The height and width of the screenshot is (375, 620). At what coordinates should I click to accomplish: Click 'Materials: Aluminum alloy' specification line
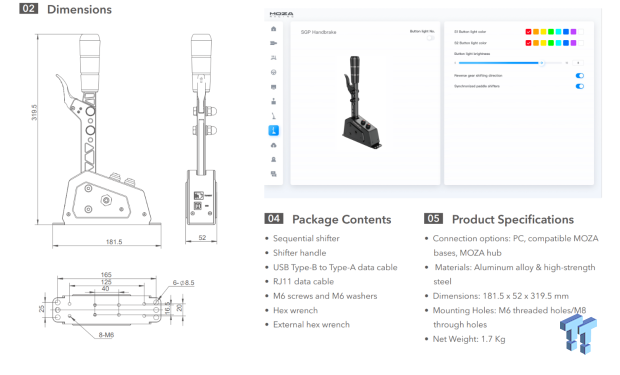(x=514, y=275)
